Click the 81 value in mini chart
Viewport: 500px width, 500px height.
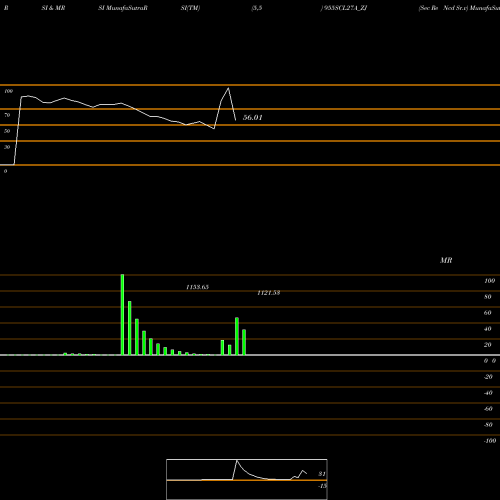[x=322, y=474]
